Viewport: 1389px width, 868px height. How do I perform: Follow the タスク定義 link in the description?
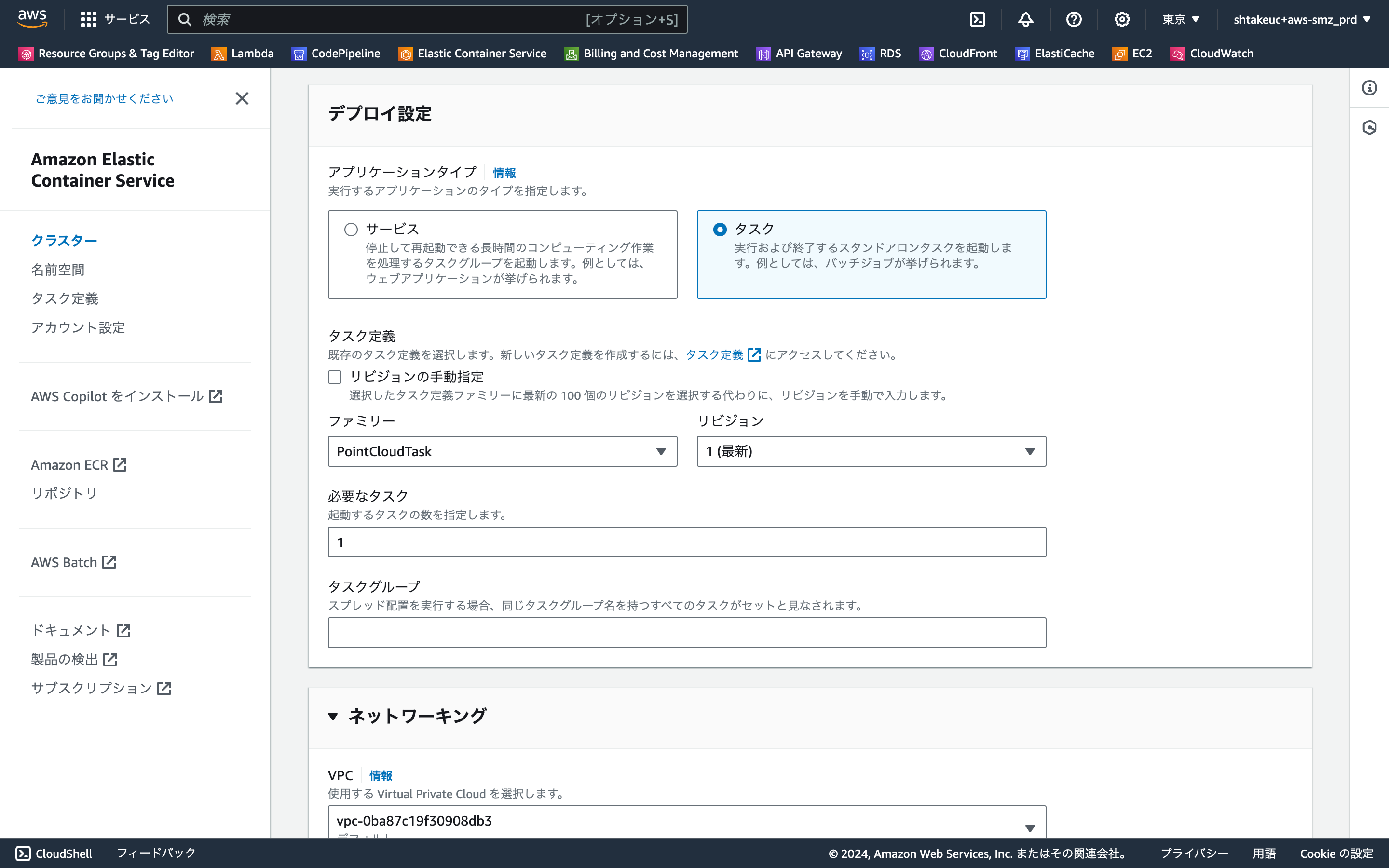pos(715,355)
